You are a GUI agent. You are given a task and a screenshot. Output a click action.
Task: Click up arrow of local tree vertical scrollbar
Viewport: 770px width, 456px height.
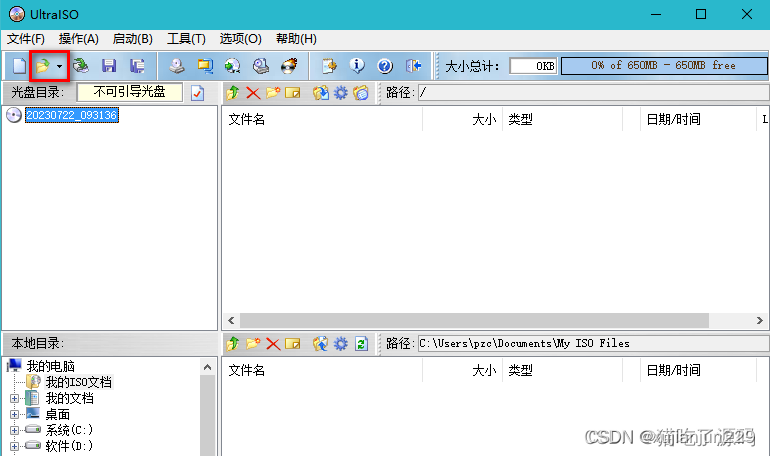tap(208, 367)
